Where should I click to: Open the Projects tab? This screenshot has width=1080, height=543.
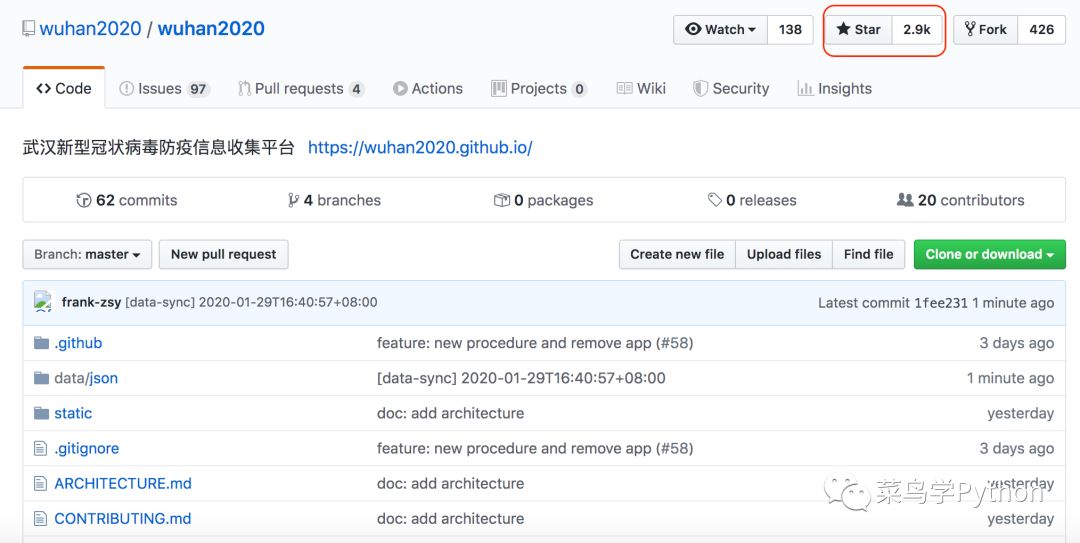coord(539,88)
